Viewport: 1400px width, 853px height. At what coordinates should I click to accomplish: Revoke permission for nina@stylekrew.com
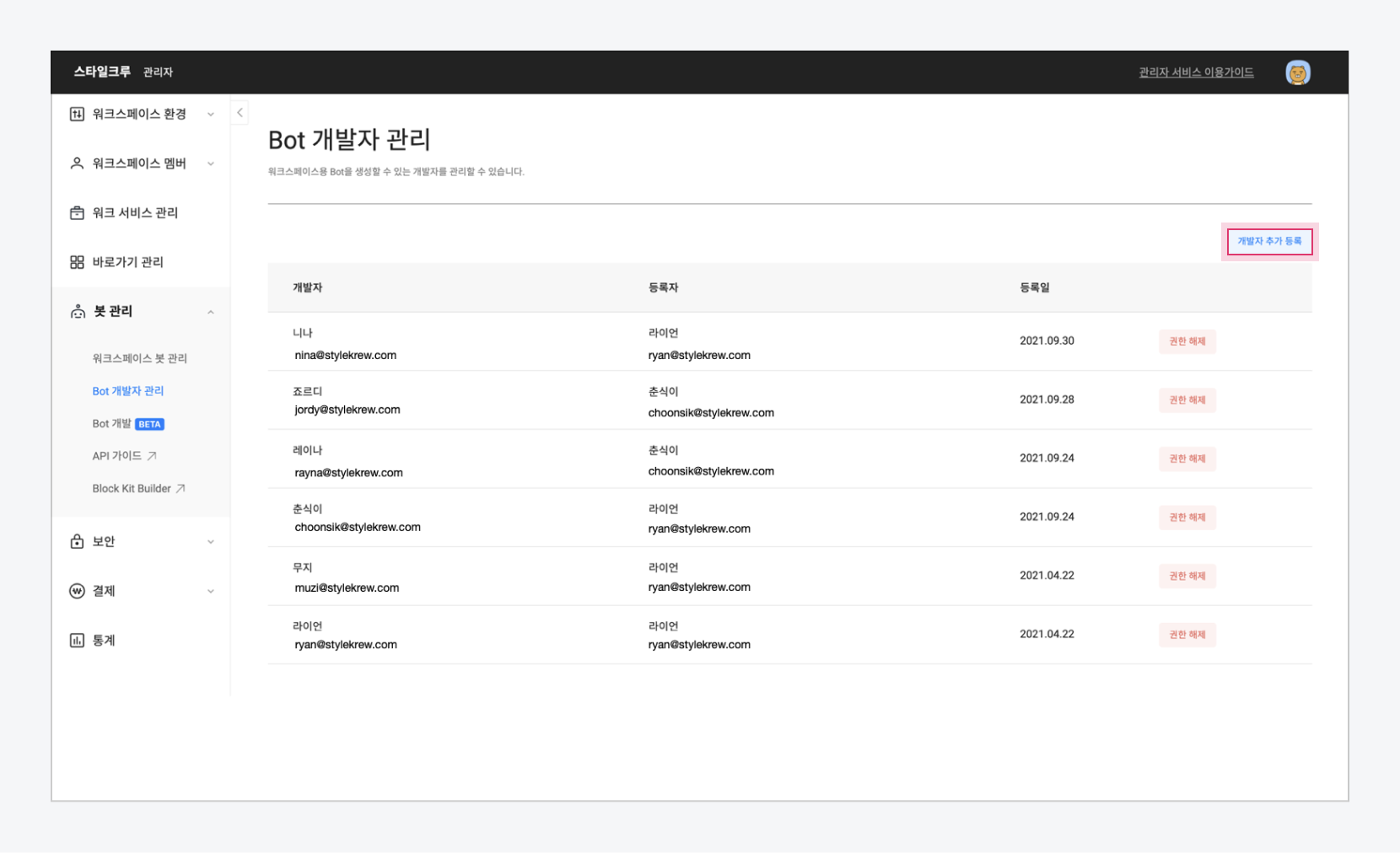click(x=1187, y=341)
